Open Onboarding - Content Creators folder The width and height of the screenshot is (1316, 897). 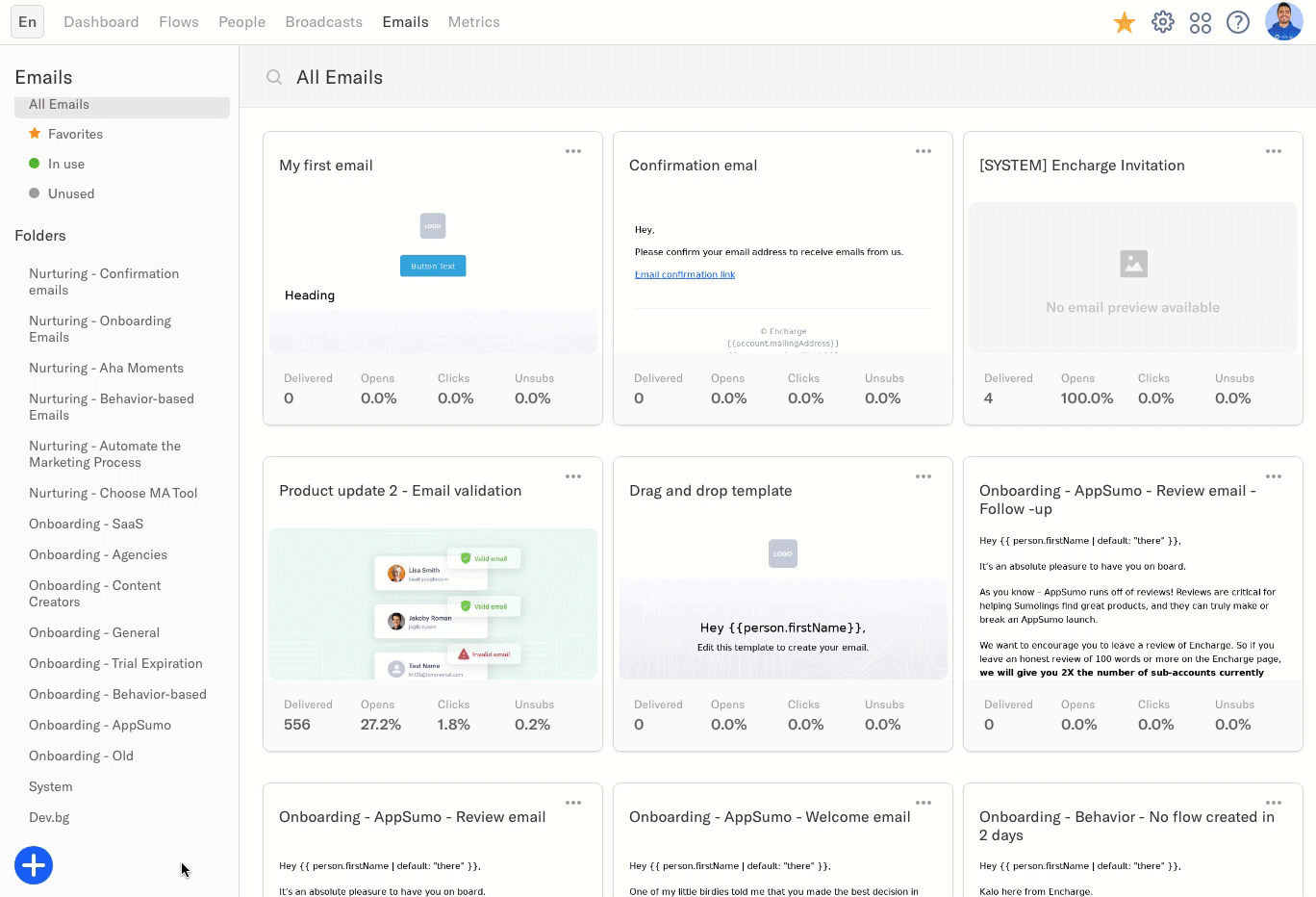[94, 594]
